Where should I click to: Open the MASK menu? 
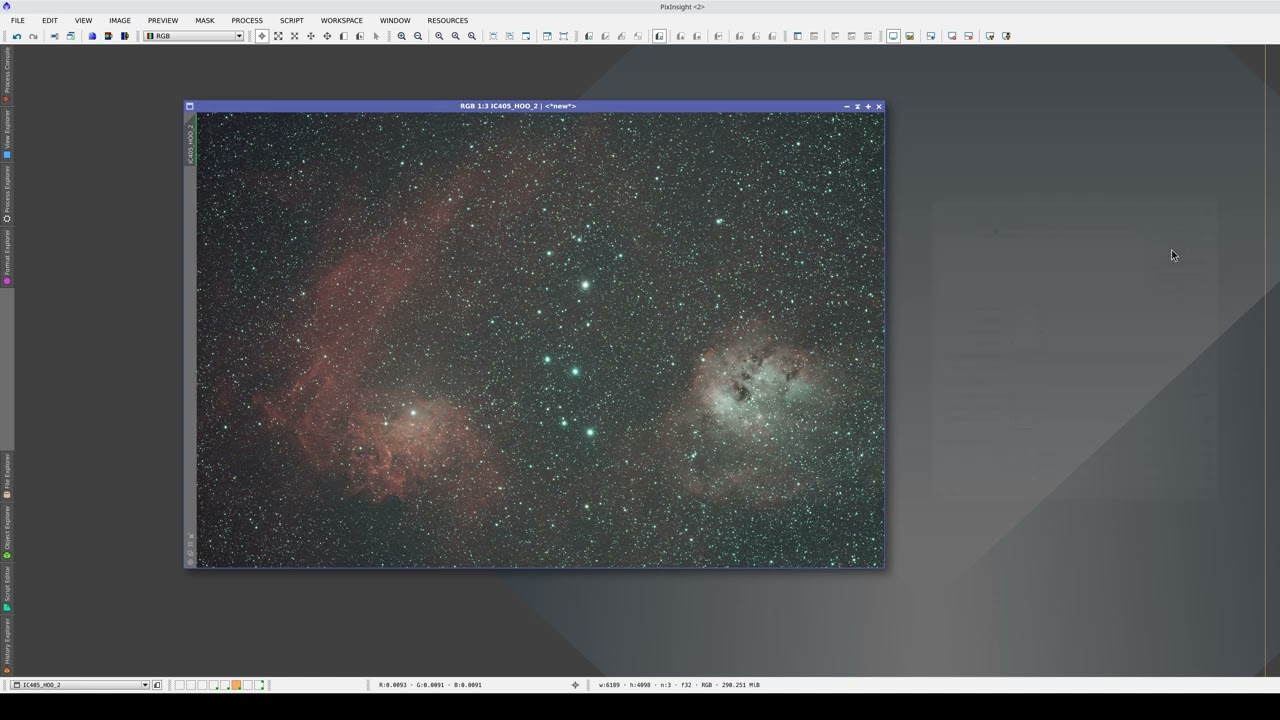click(205, 20)
